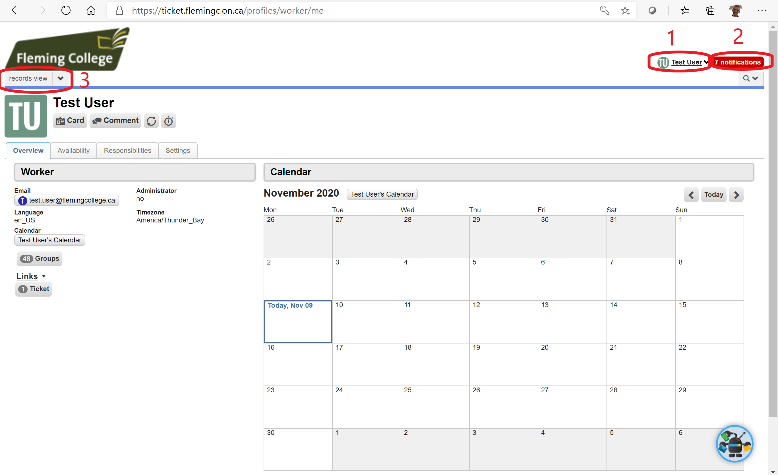Click the refresh icon beside Comment
The height and width of the screenshot is (475, 778).
click(151, 121)
